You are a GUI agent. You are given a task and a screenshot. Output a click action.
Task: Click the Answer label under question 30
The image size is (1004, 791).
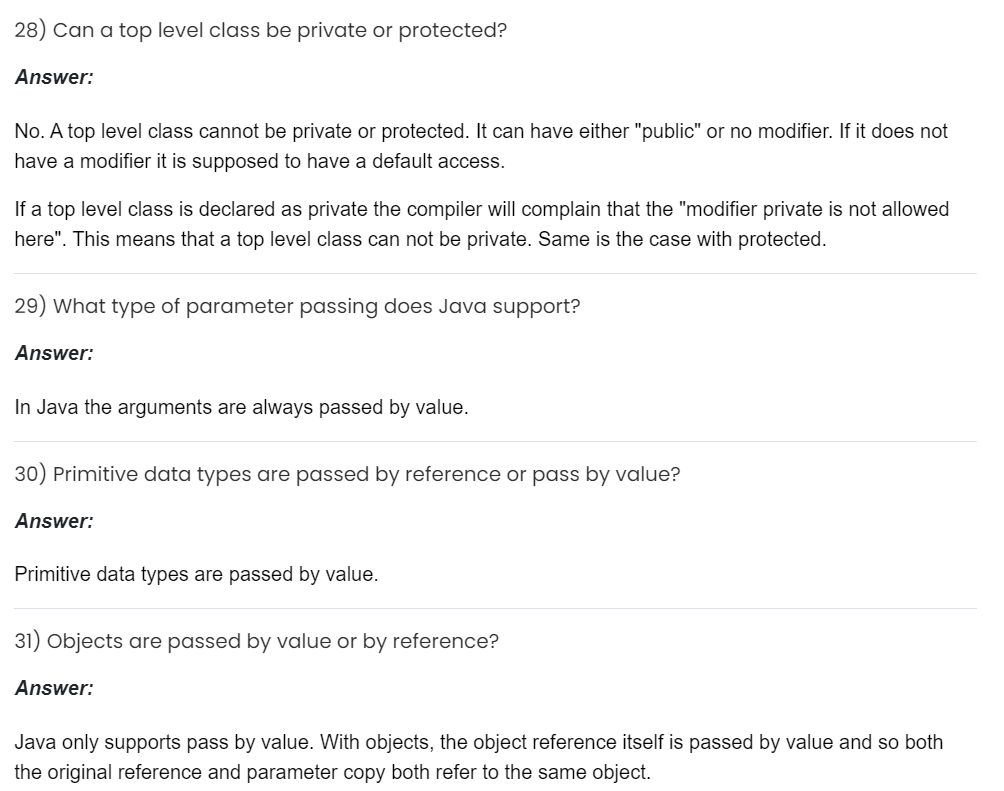54,521
